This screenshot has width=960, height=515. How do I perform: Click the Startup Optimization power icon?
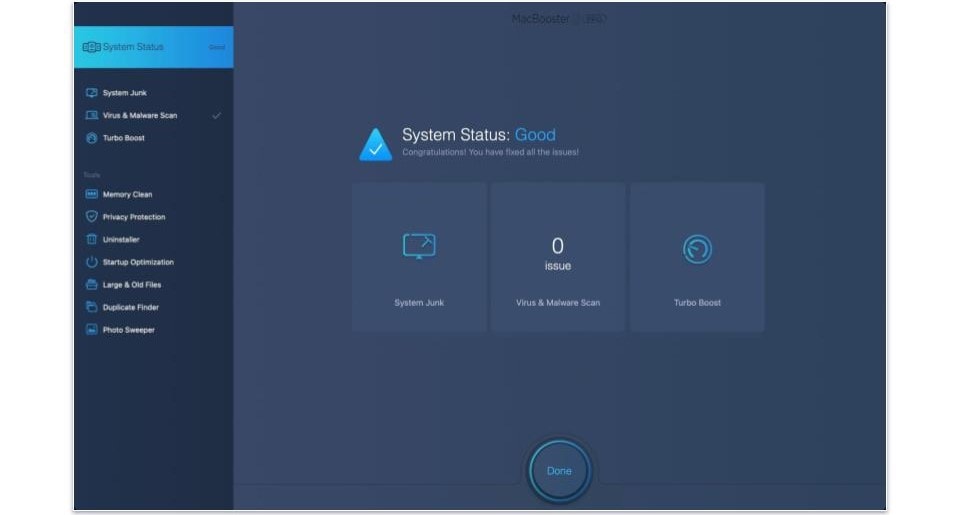(91, 262)
